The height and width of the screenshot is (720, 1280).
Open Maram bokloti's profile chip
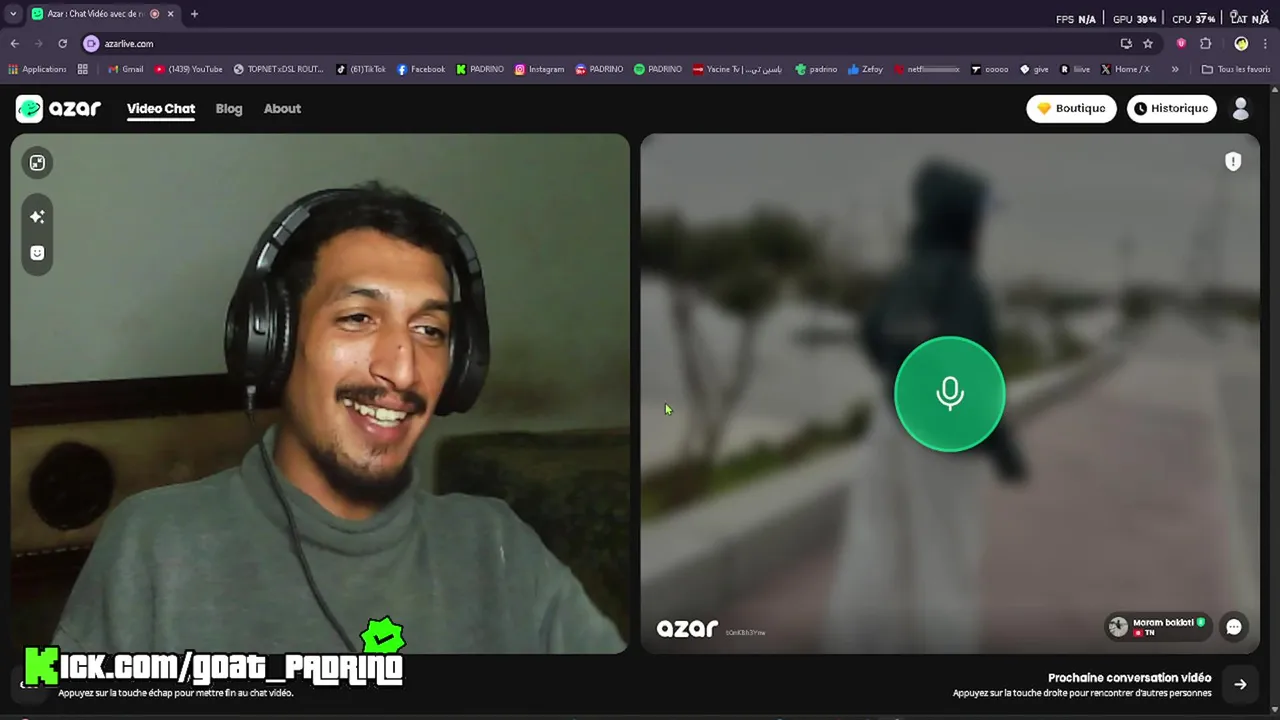pyautogui.click(x=1158, y=627)
